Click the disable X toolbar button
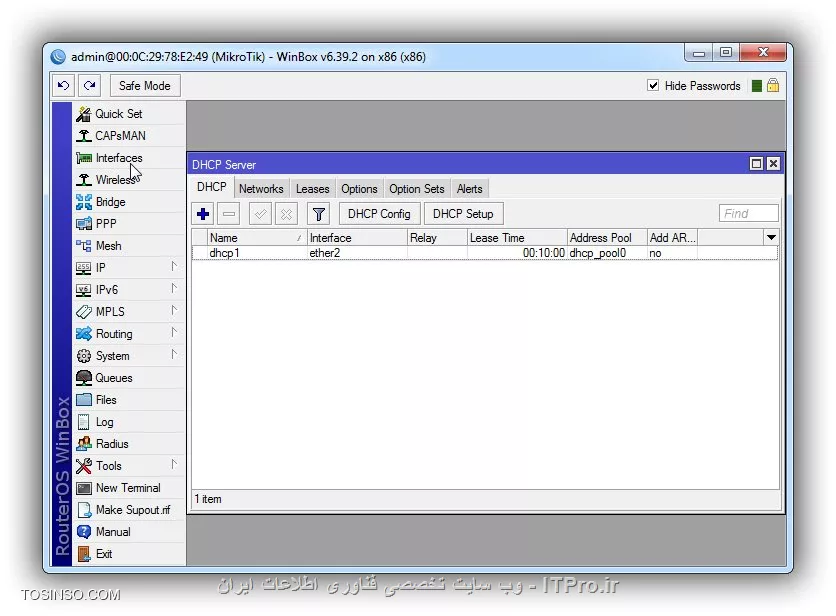This screenshot has width=836, height=616. 286,214
